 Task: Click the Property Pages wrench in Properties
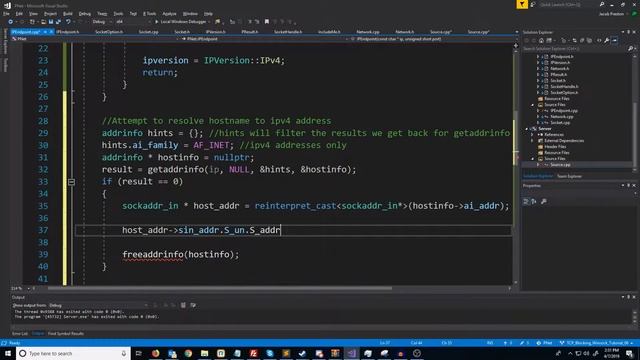(544, 201)
